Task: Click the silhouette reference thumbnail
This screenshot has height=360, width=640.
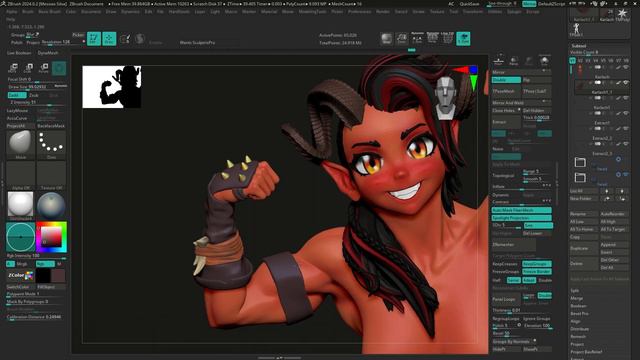Action: pyautogui.click(x=112, y=87)
